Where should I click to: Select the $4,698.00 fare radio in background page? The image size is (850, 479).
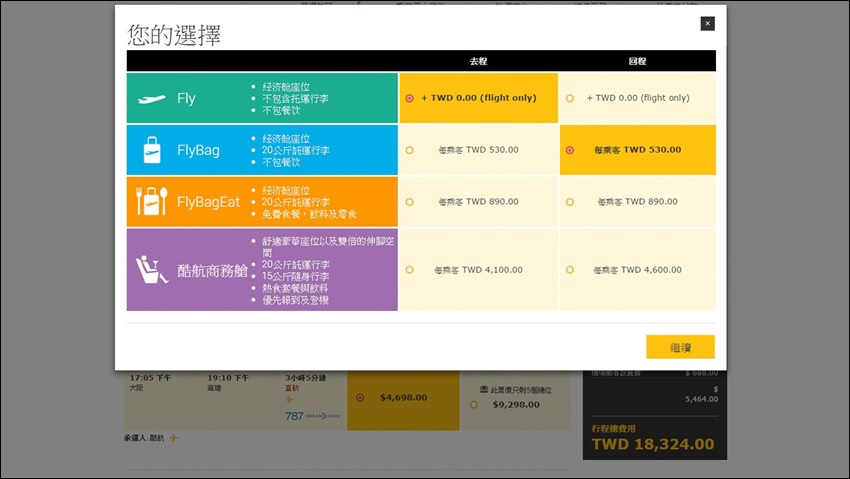point(360,398)
